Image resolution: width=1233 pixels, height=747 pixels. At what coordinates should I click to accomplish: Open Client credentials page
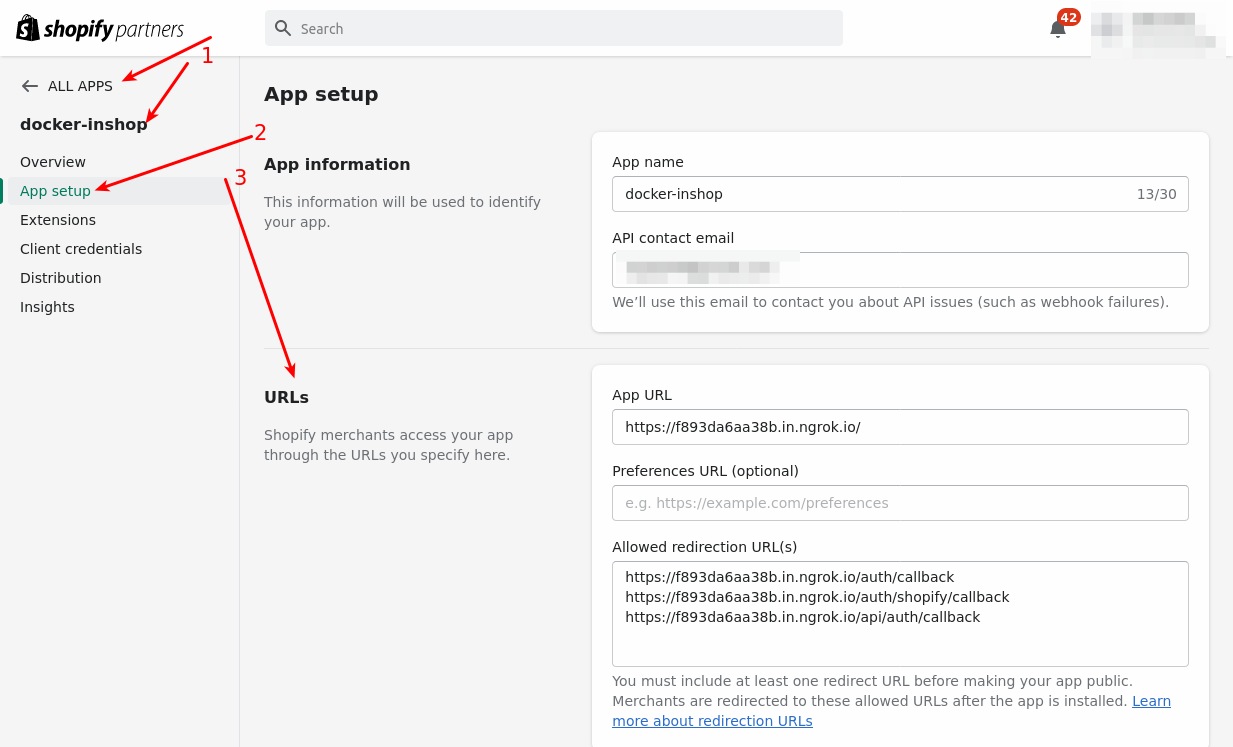tap(81, 249)
